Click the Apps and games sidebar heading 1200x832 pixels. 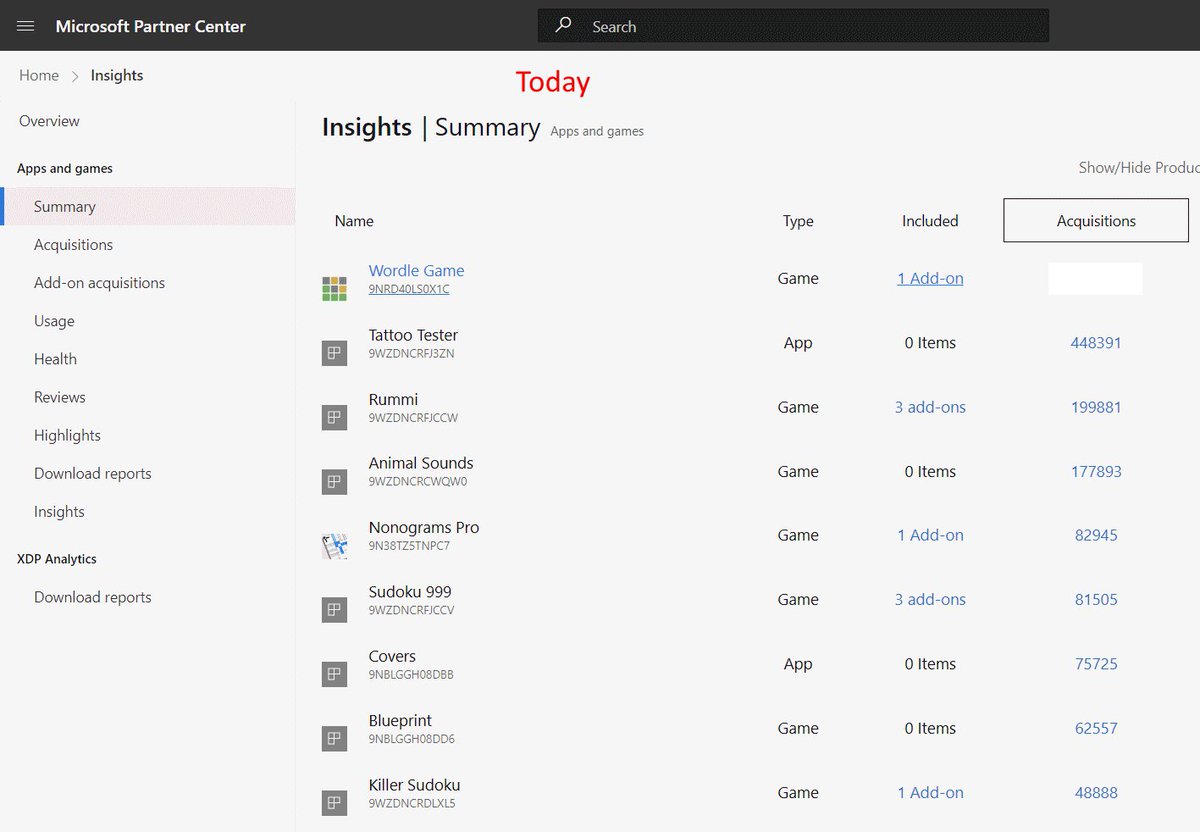pos(65,168)
